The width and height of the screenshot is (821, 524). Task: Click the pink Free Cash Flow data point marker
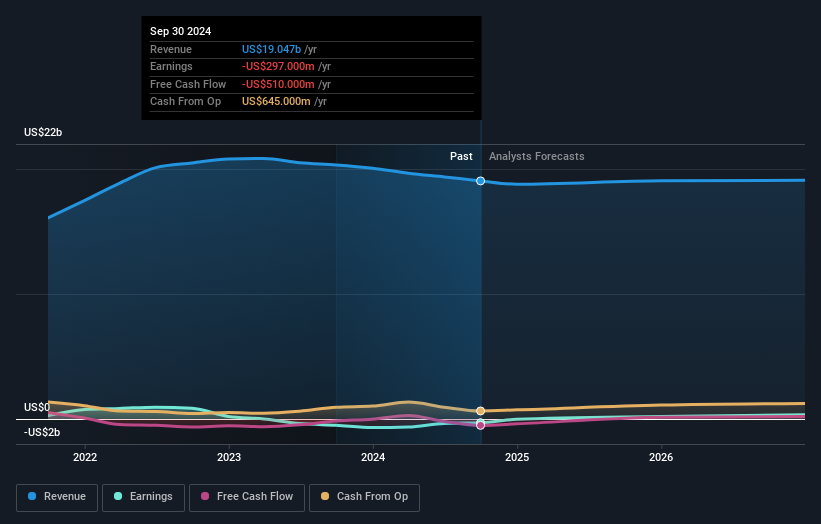pyautogui.click(x=480, y=425)
